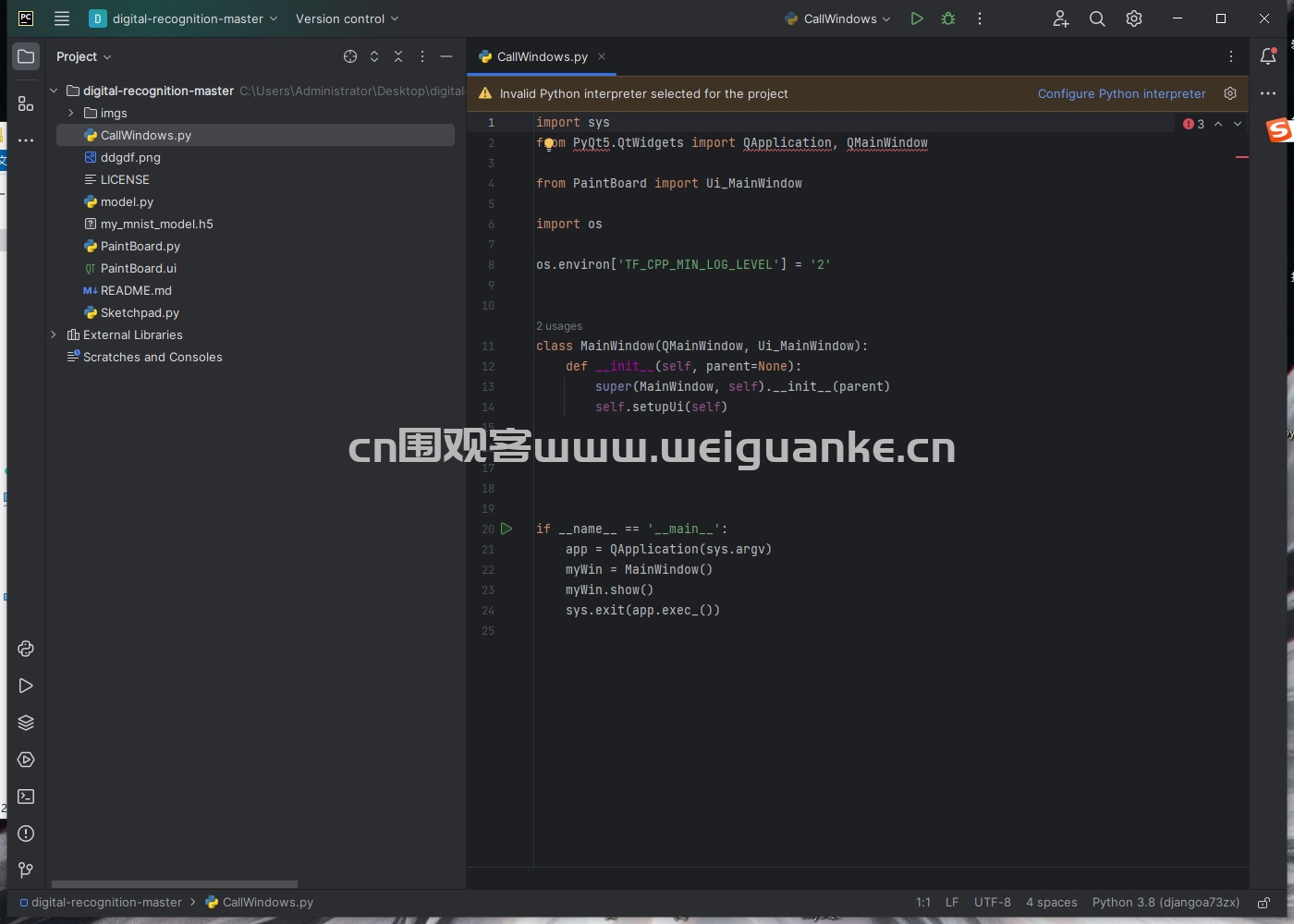Expand External Libraries node
Viewport: 1294px width, 924px height.
click(54, 334)
